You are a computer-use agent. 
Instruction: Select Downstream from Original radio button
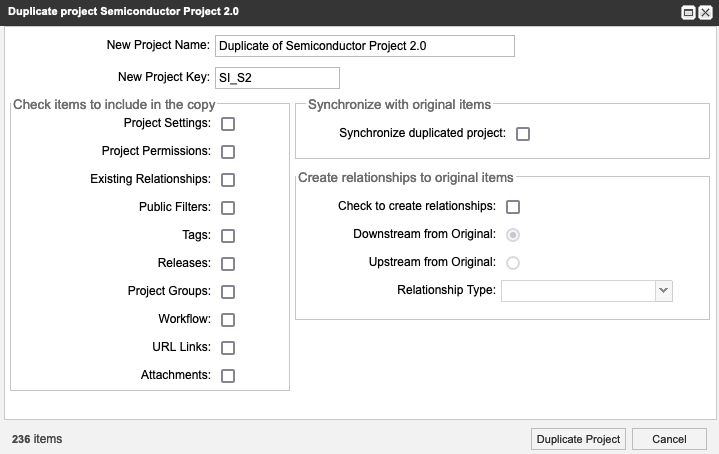(513, 235)
